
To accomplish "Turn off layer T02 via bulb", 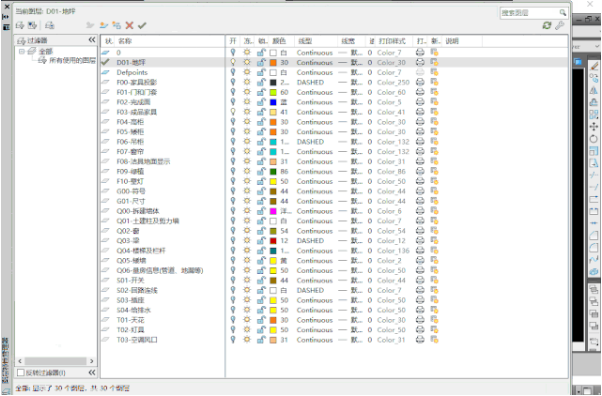I will pos(233,330).
